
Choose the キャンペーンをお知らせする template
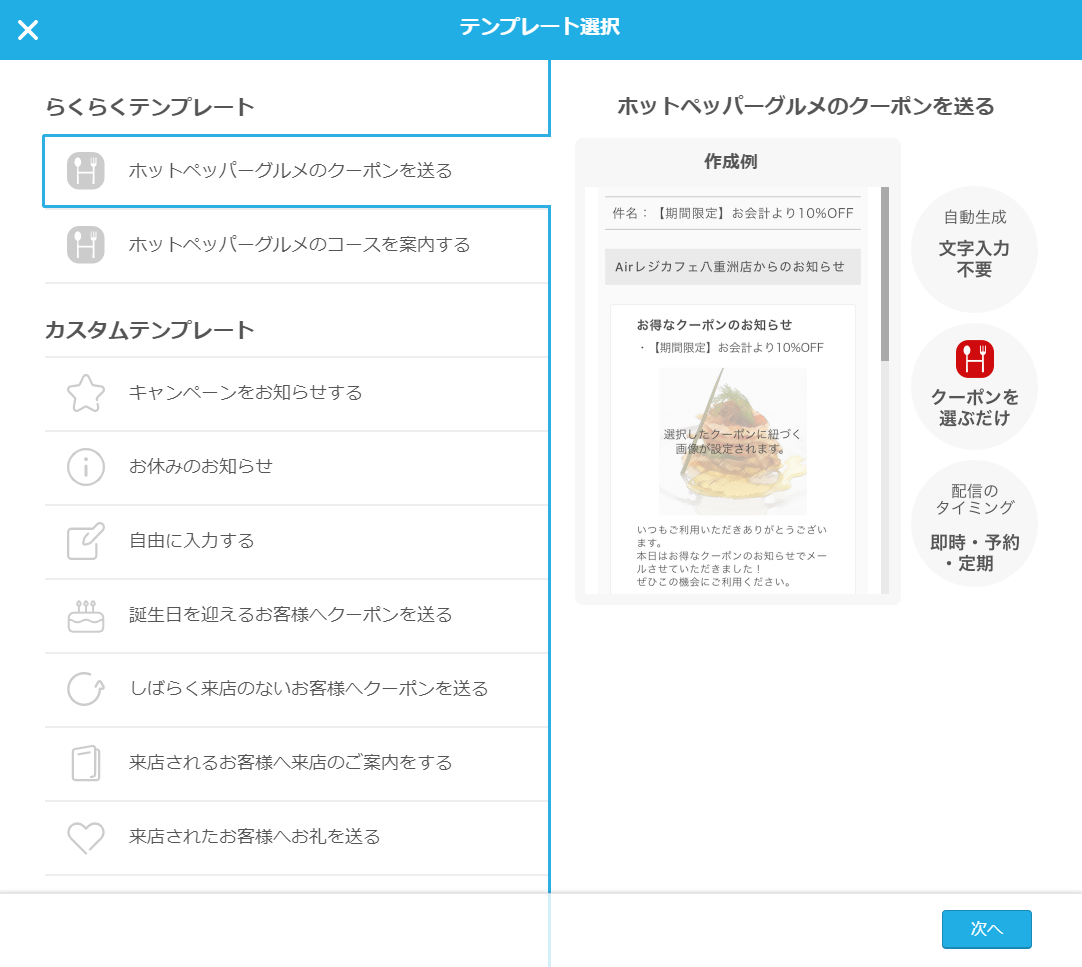(296, 393)
